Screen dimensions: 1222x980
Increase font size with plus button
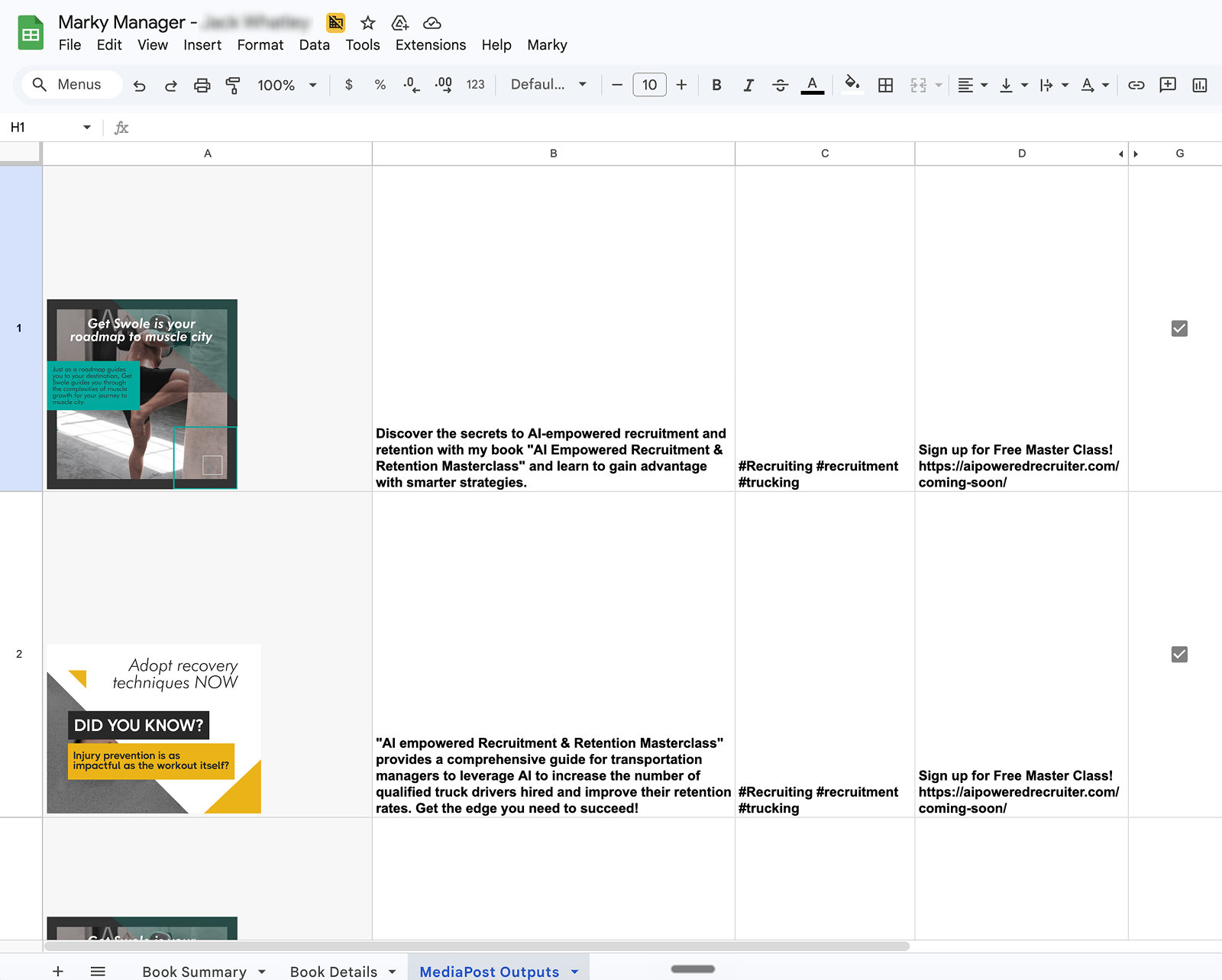tap(681, 85)
